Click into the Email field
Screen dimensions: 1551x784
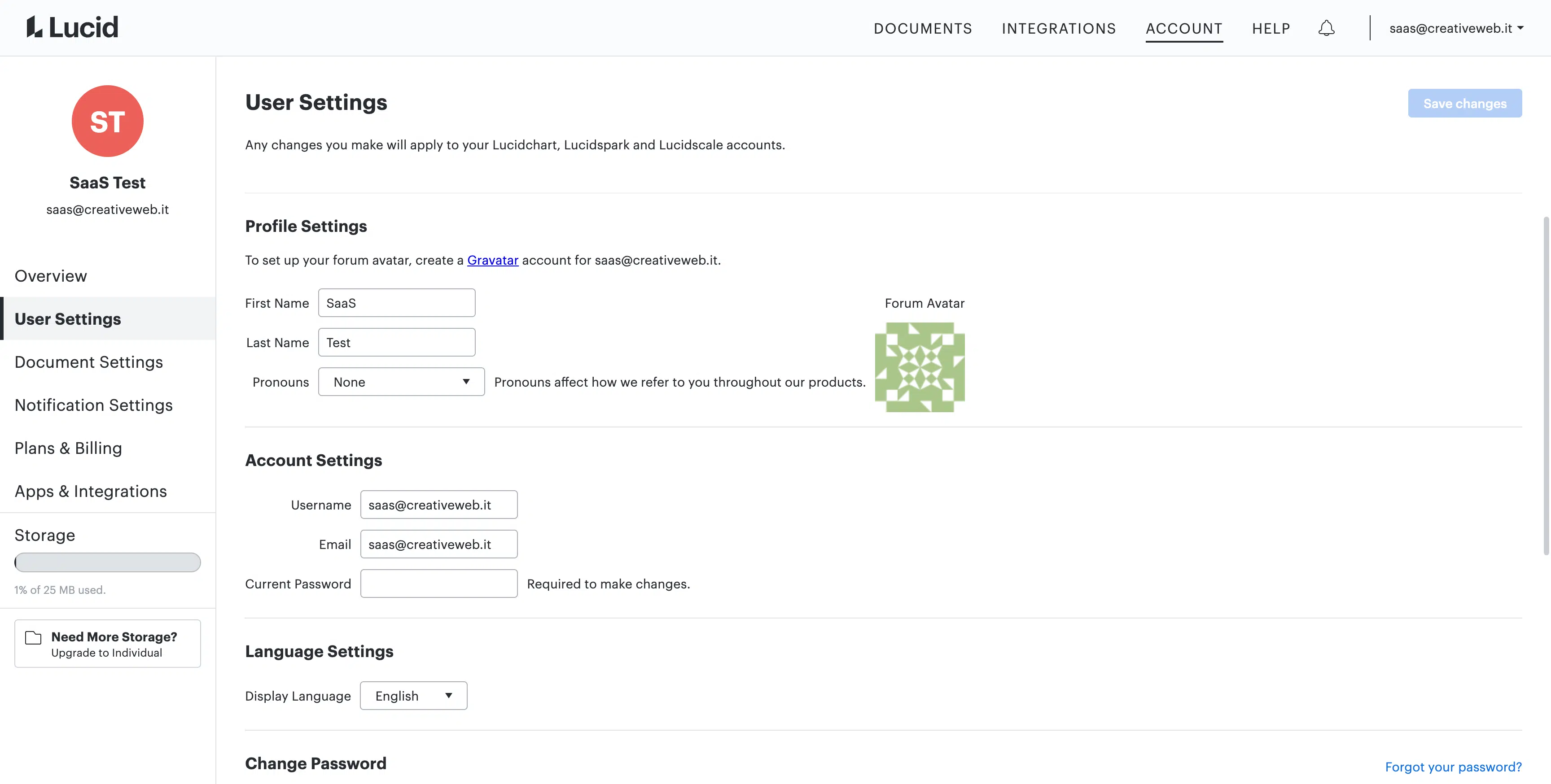(x=439, y=544)
